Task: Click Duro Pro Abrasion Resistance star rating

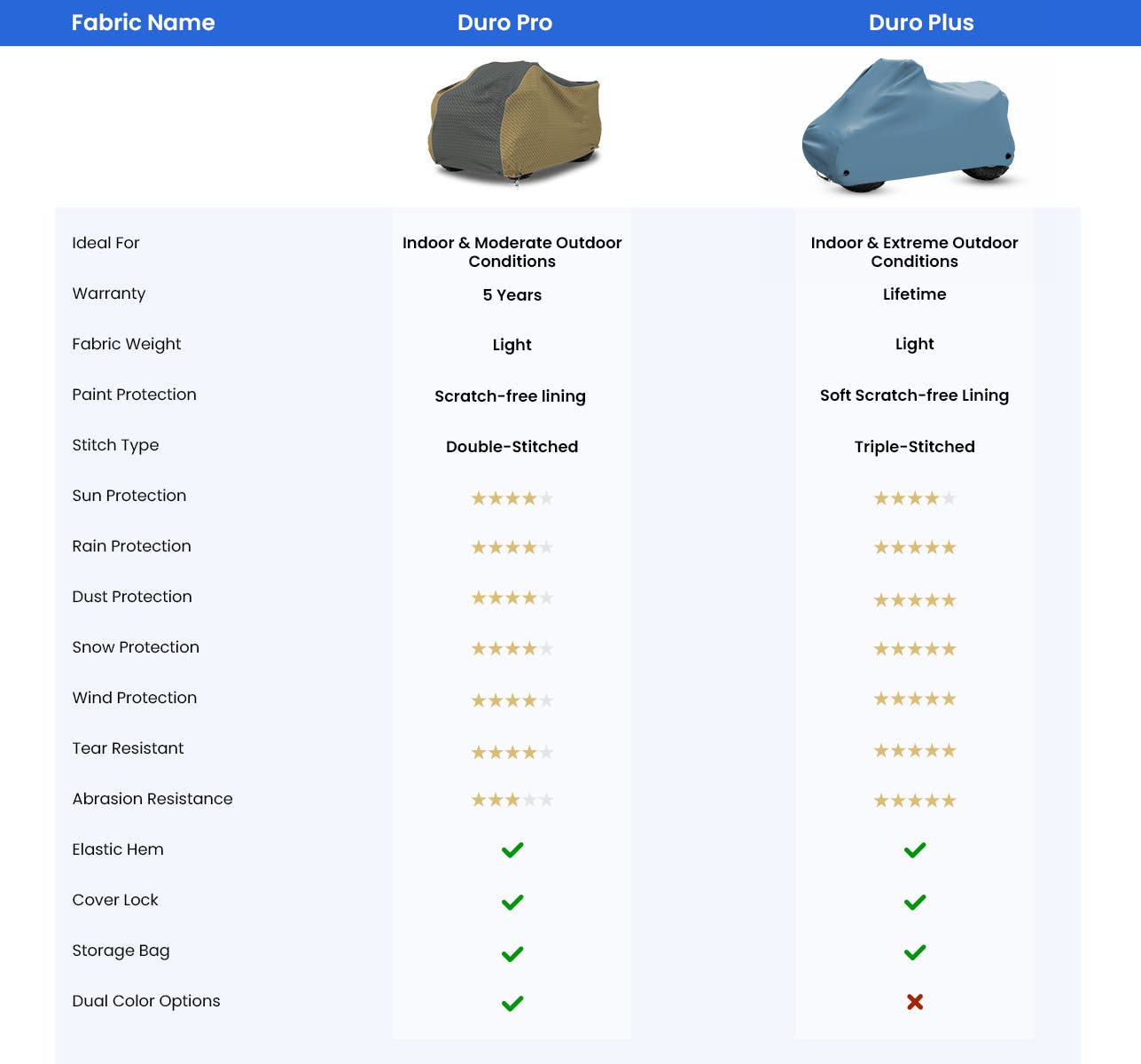Action: click(x=512, y=801)
